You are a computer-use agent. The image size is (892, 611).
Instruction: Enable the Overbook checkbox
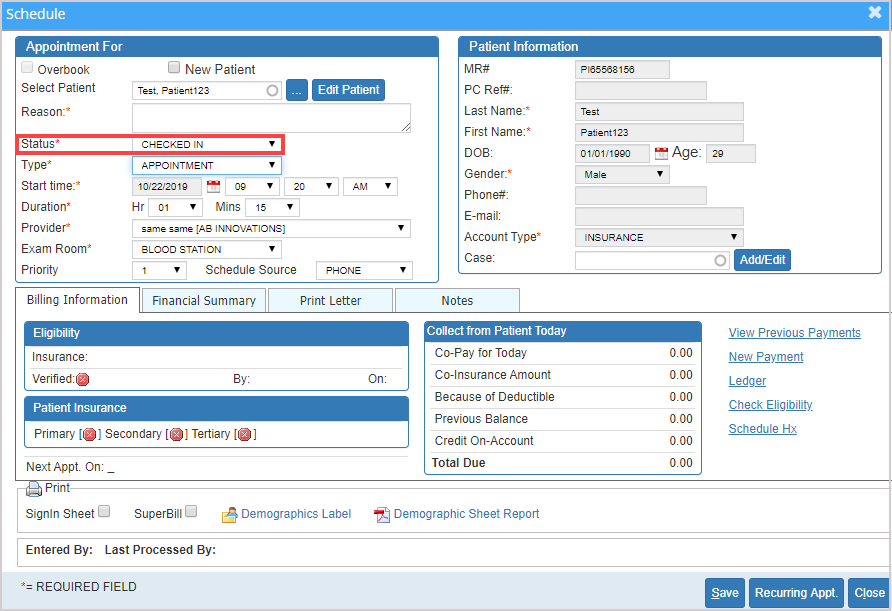[x=27, y=69]
